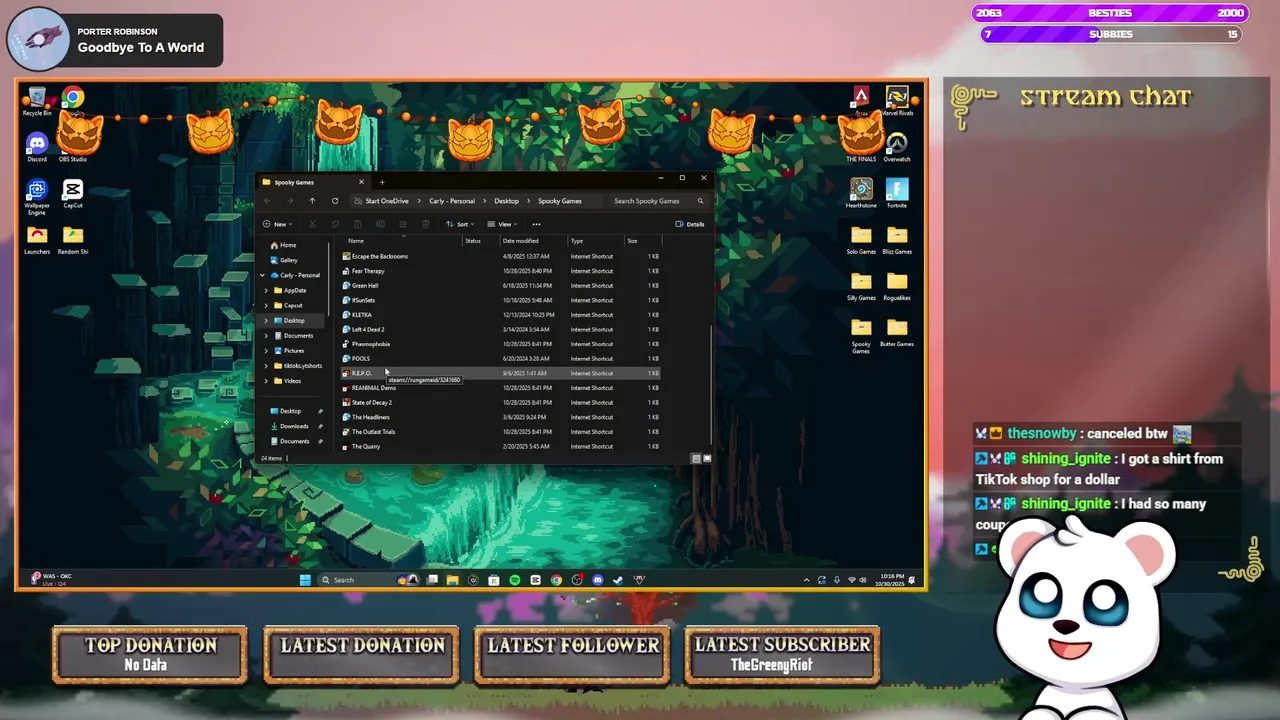Click the file list vertical scrollbar
Image resolution: width=1280 pixels, height=720 pixels.
tap(711, 385)
